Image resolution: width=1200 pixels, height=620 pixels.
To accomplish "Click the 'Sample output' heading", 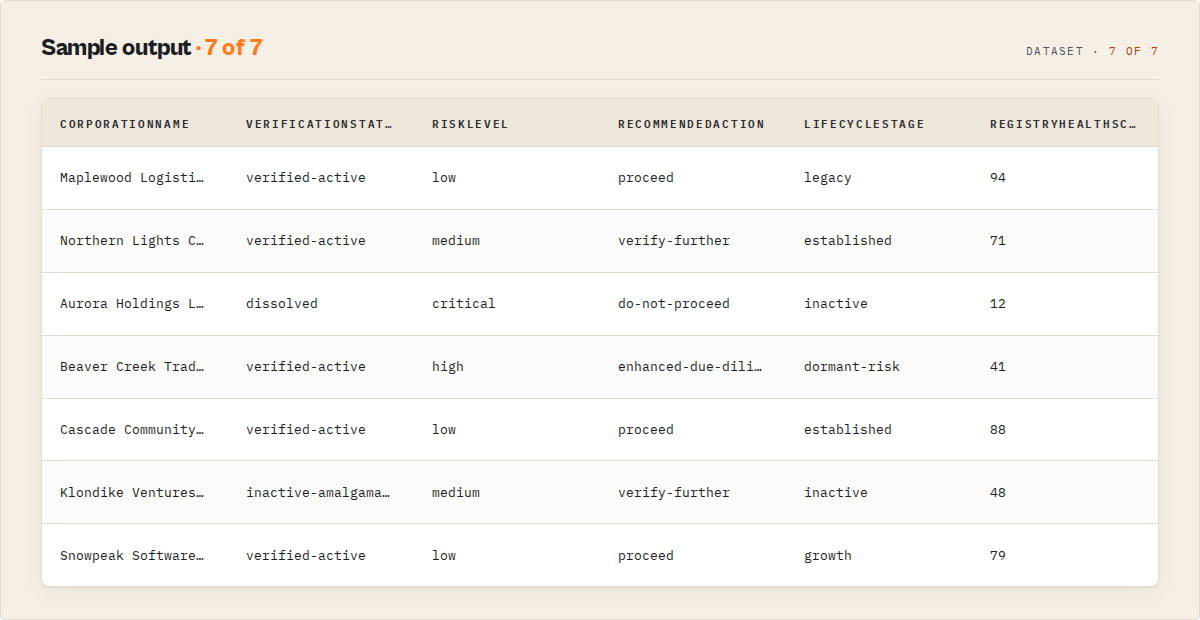I will coord(116,47).
